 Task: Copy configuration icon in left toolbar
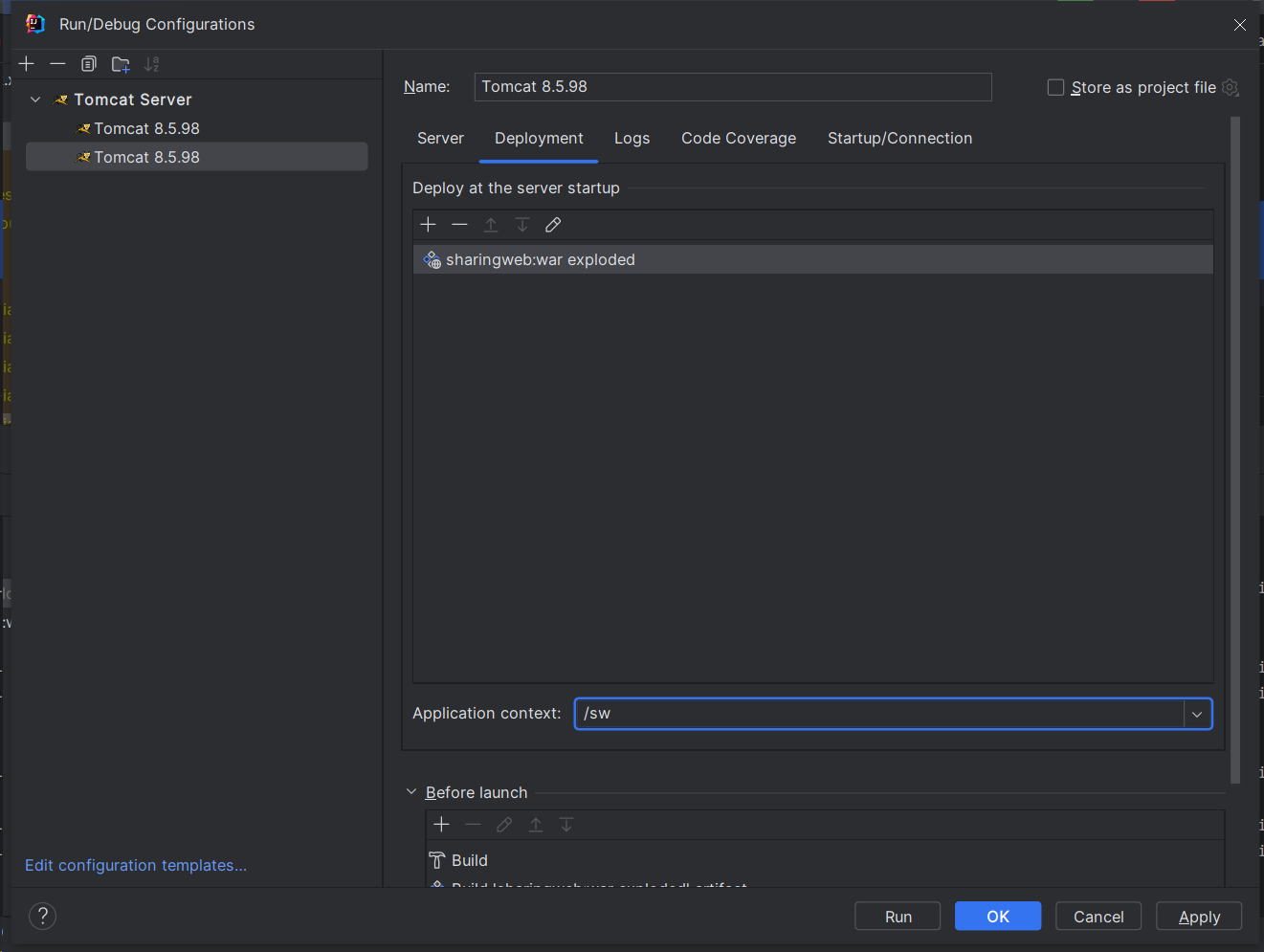coord(89,64)
